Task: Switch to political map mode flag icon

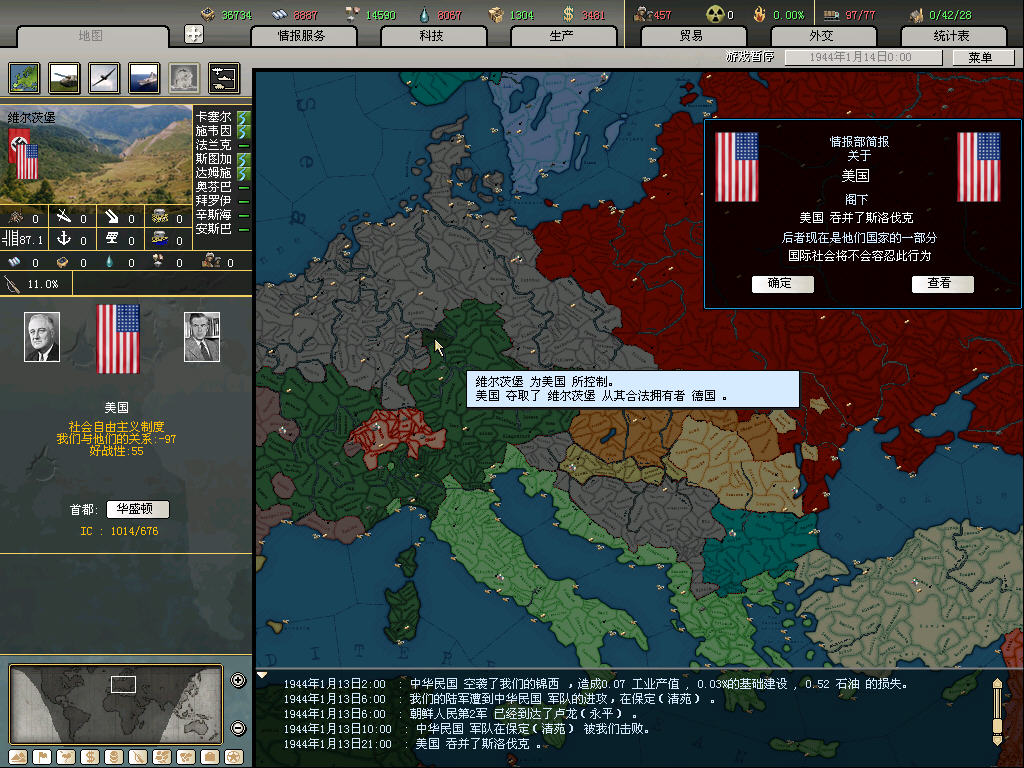Action: click(42, 757)
